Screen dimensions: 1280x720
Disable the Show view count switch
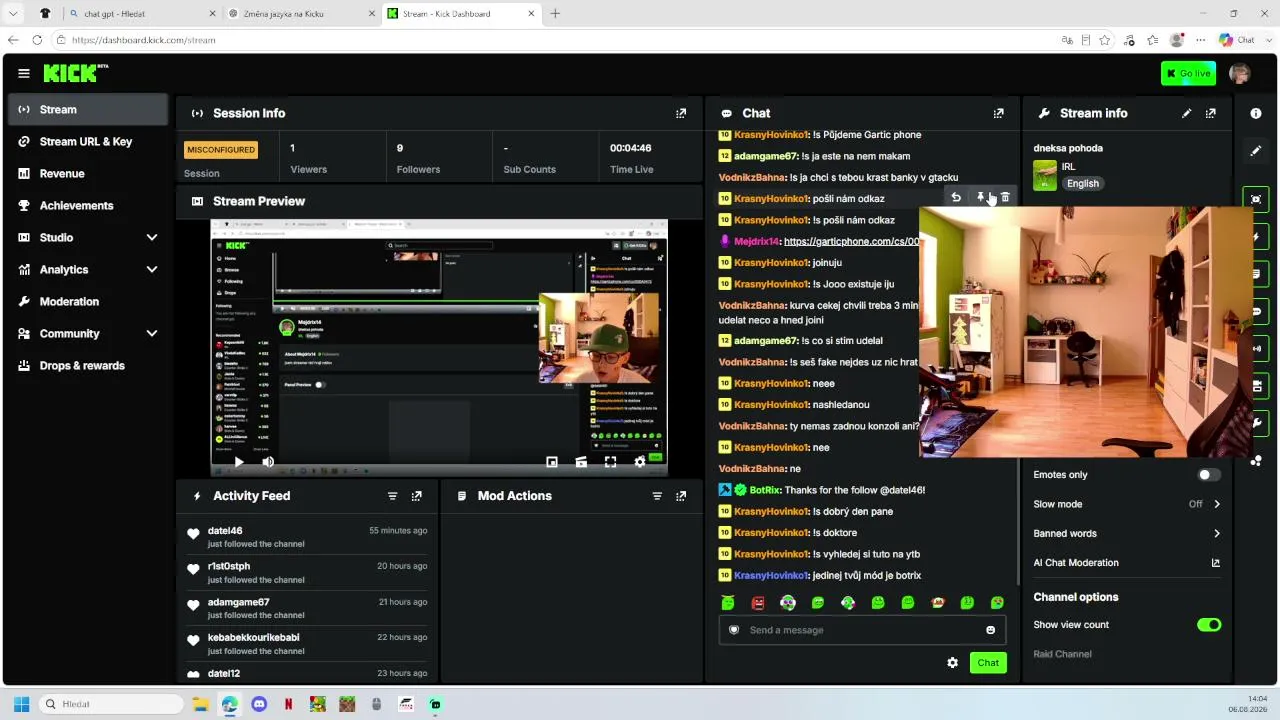click(x=1209, y=625)
